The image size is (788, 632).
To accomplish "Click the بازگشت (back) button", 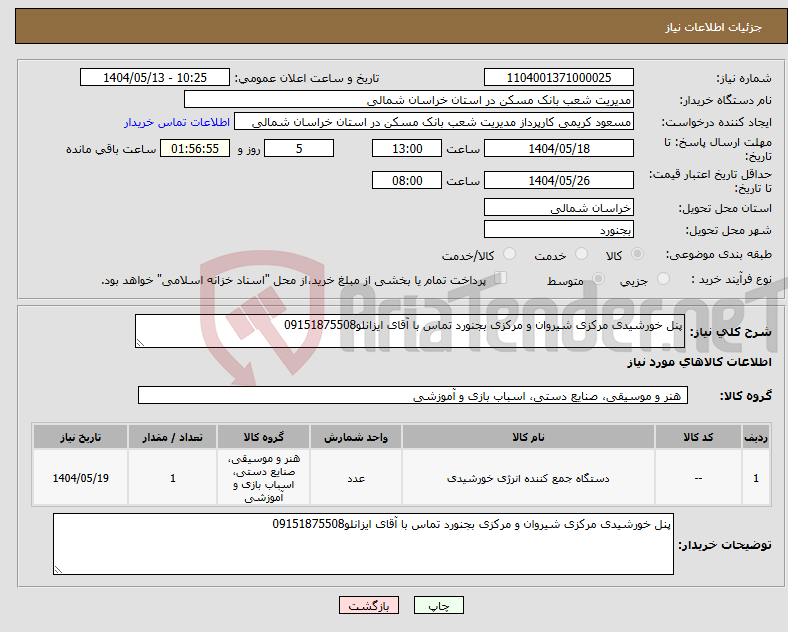I will pos(368,605).
